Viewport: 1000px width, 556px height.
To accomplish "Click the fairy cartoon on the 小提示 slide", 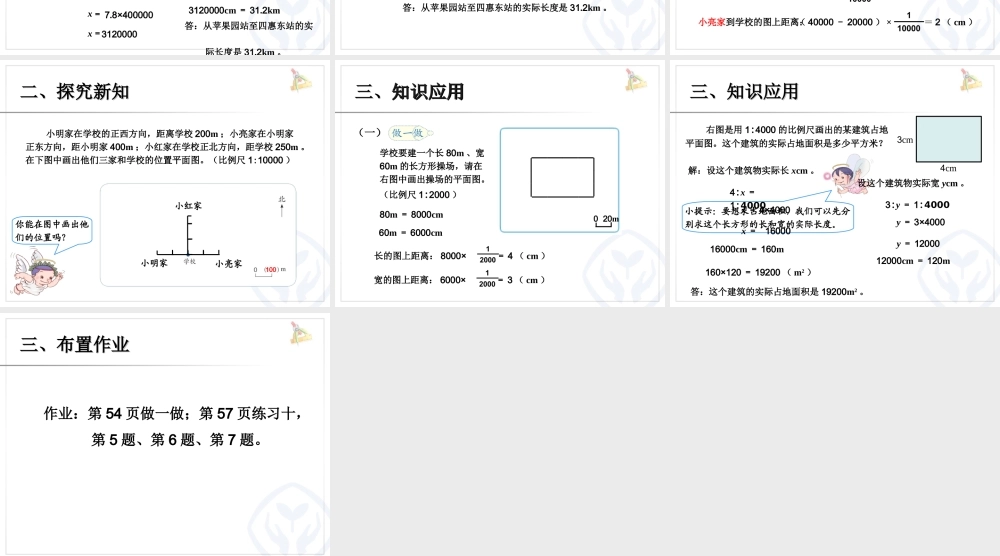I will (848, 177).
